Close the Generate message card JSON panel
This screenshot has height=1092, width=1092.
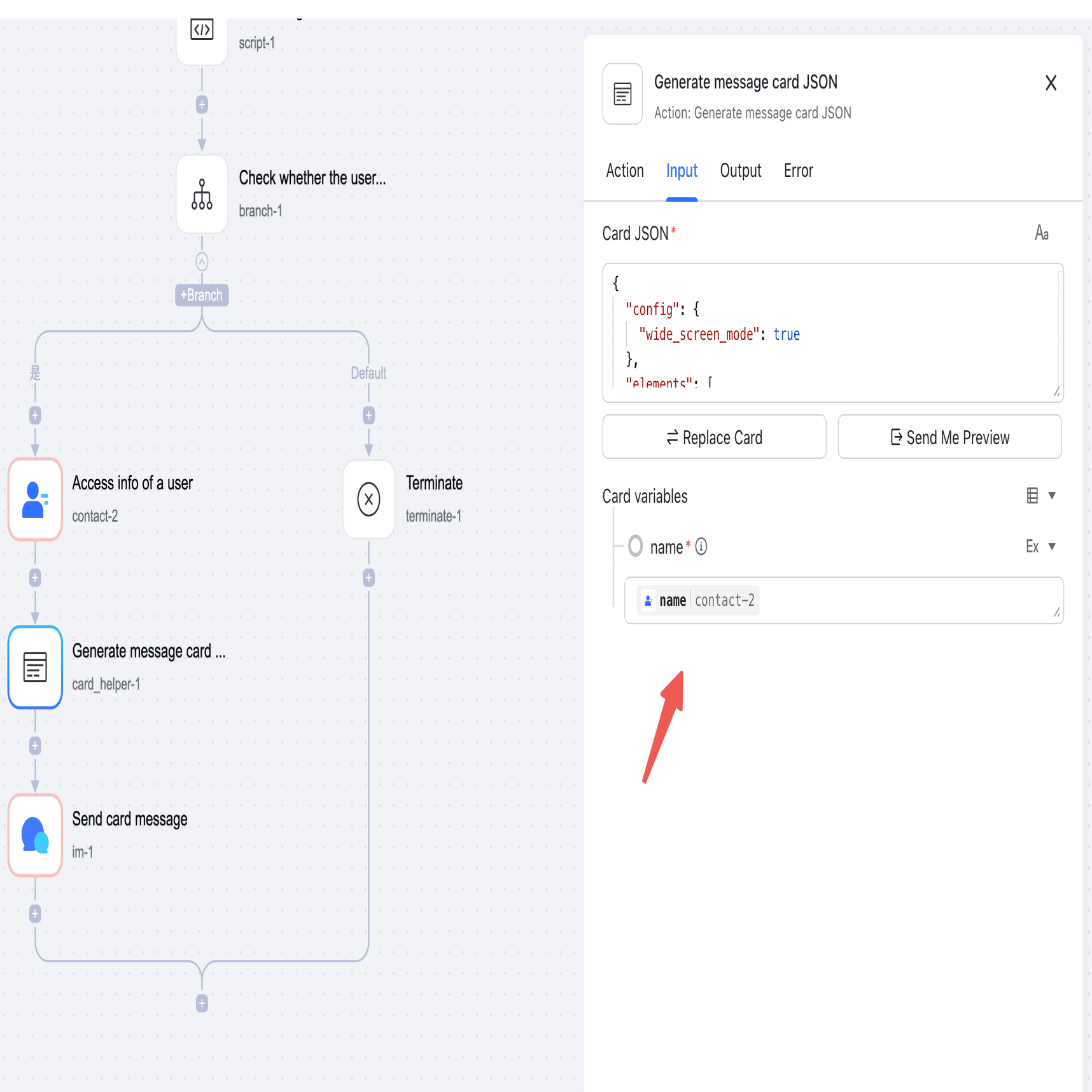1051,83
